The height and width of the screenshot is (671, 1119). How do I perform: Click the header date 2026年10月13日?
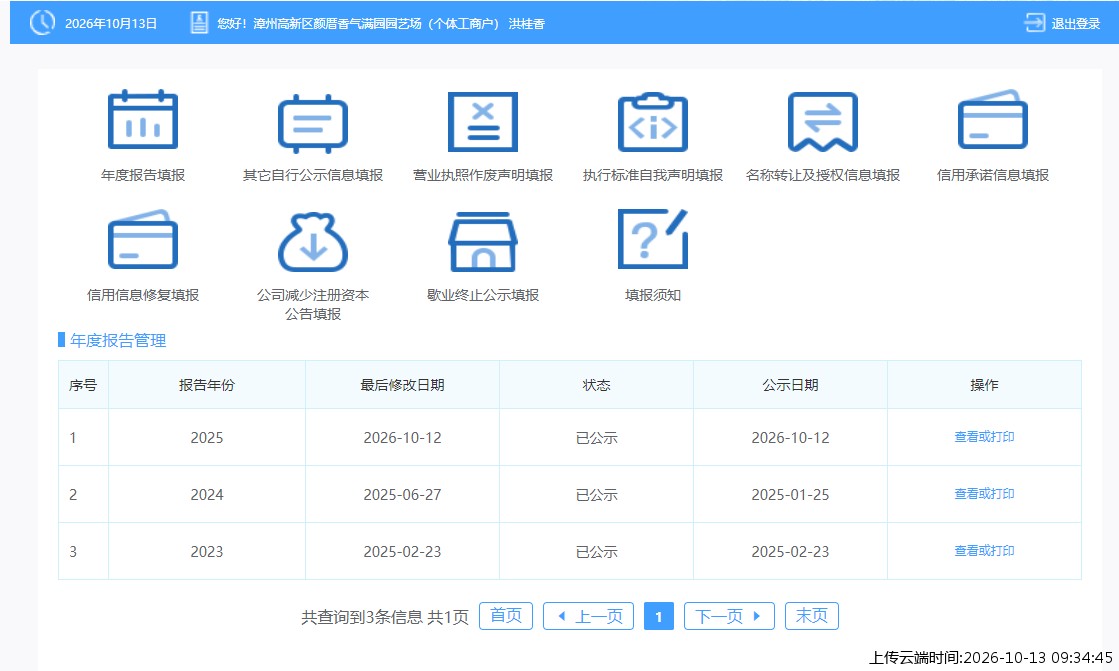pos(111,24)
